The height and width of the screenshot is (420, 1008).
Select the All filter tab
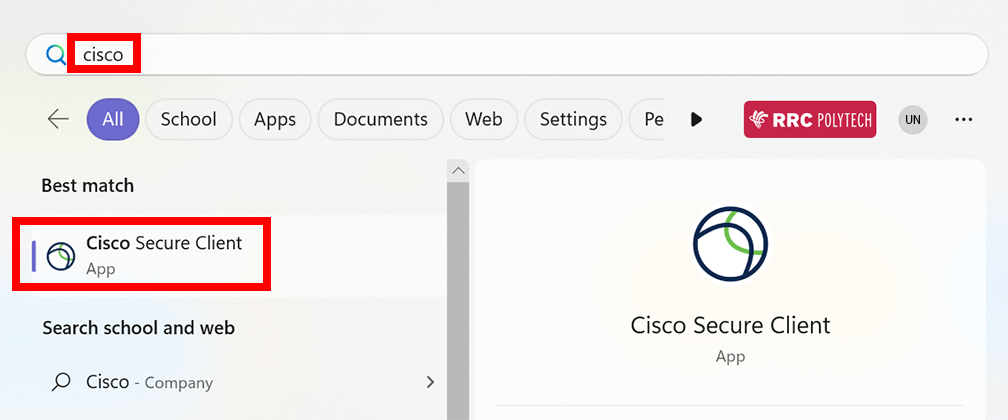coord(113,119)
